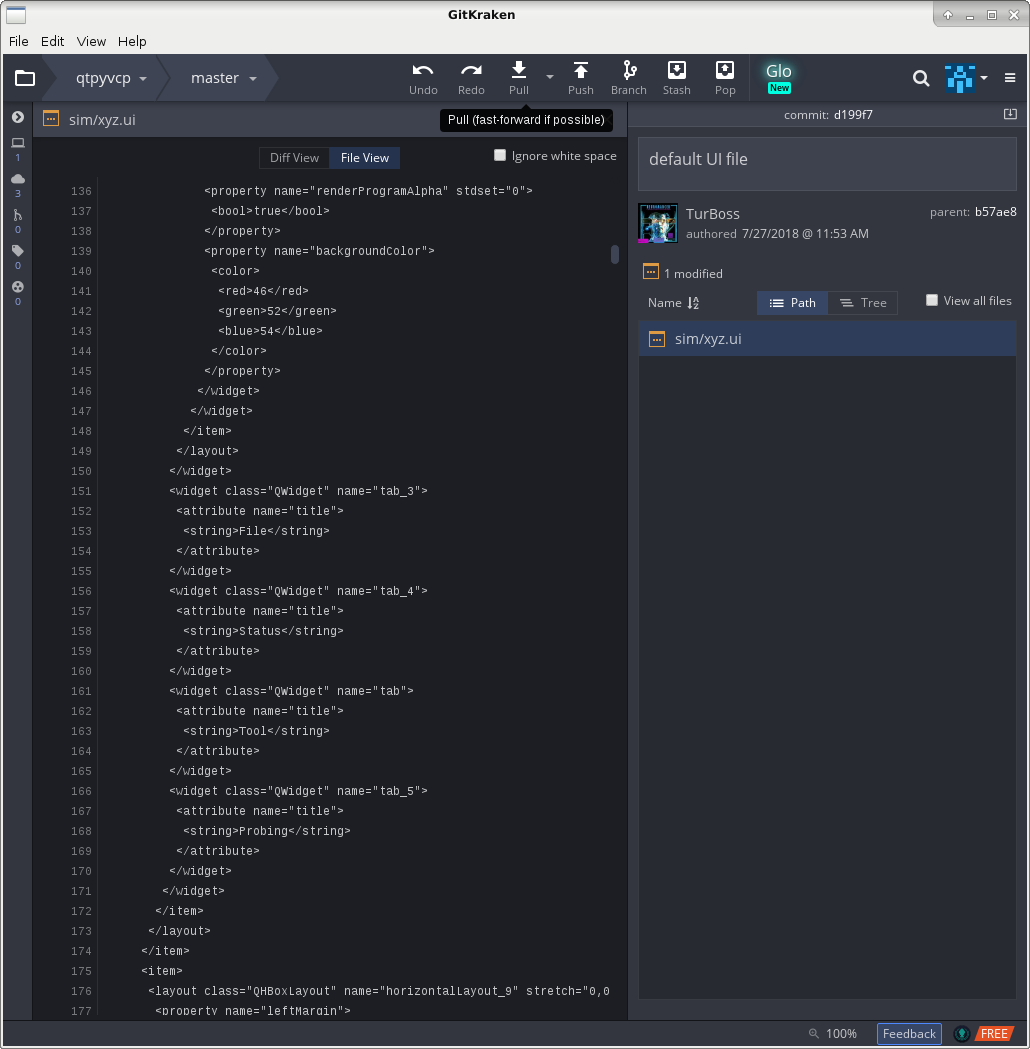The image size is (1030, 1049).
Task: Click the Tags icon in sidebar
Action: pyautogui.click(x=18, y=251)
